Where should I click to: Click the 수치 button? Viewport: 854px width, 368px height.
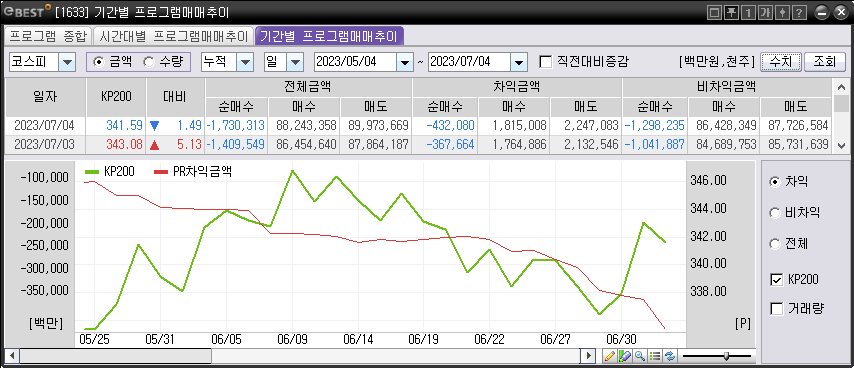pyautogui.click(x=780, y=62)
